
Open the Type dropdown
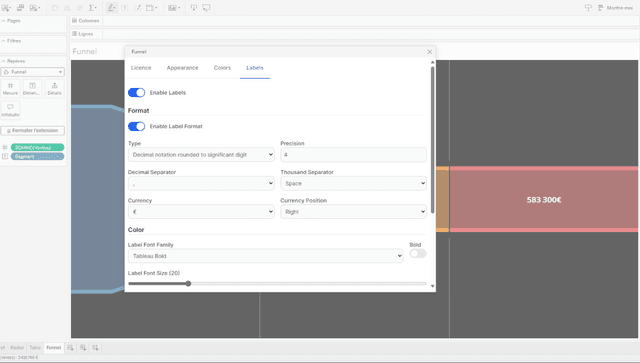201,155
